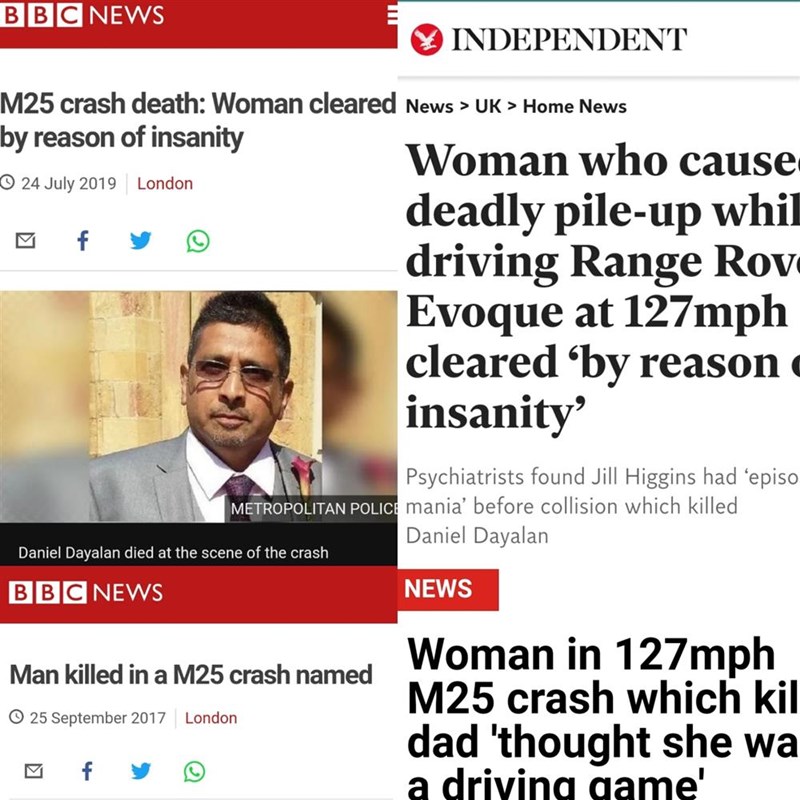This screenshot has height=800, width=800.
Task: Open 'Man killed in a M25 crash named' headline
Action: point(191,674)
